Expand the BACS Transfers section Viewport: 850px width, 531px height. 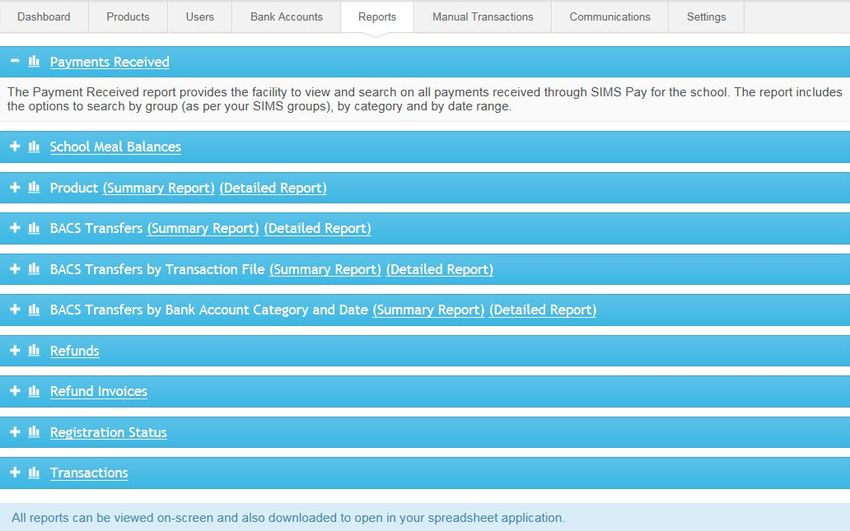[15, 228]
